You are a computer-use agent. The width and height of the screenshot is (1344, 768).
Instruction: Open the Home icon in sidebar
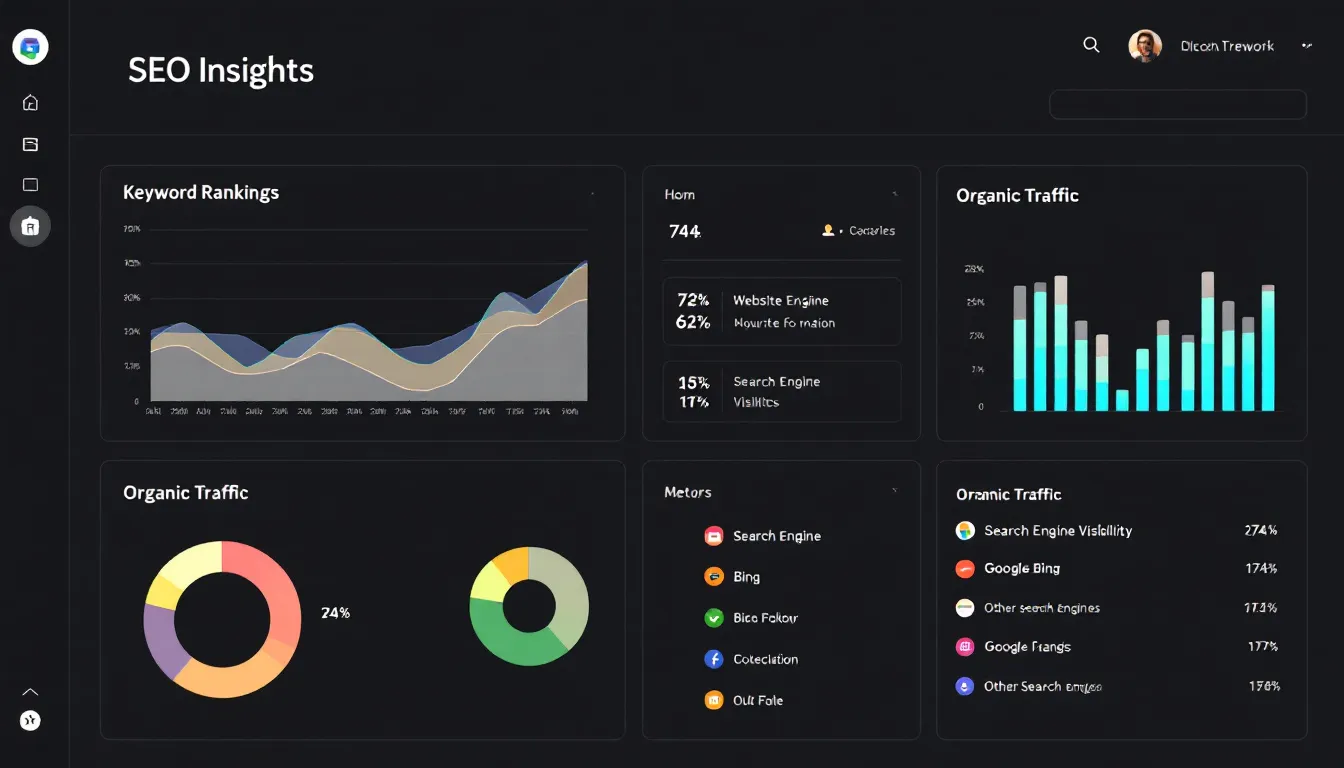point(30,102)
